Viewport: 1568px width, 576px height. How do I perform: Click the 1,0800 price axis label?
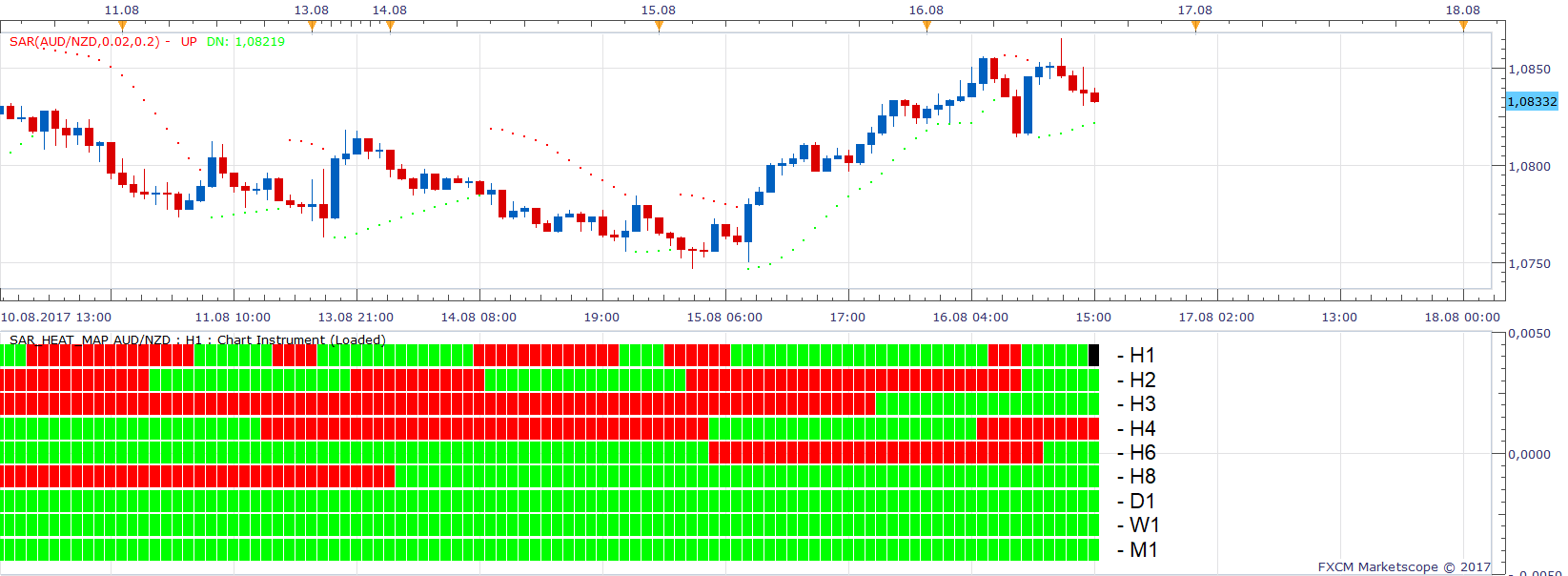(x=1529, y=166)
